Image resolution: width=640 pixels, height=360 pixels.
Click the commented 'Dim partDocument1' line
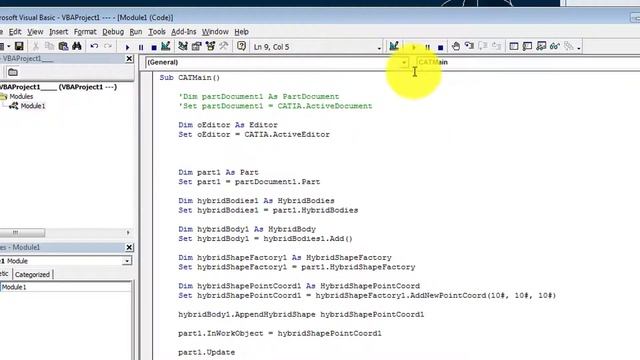(x=259, y=97)
